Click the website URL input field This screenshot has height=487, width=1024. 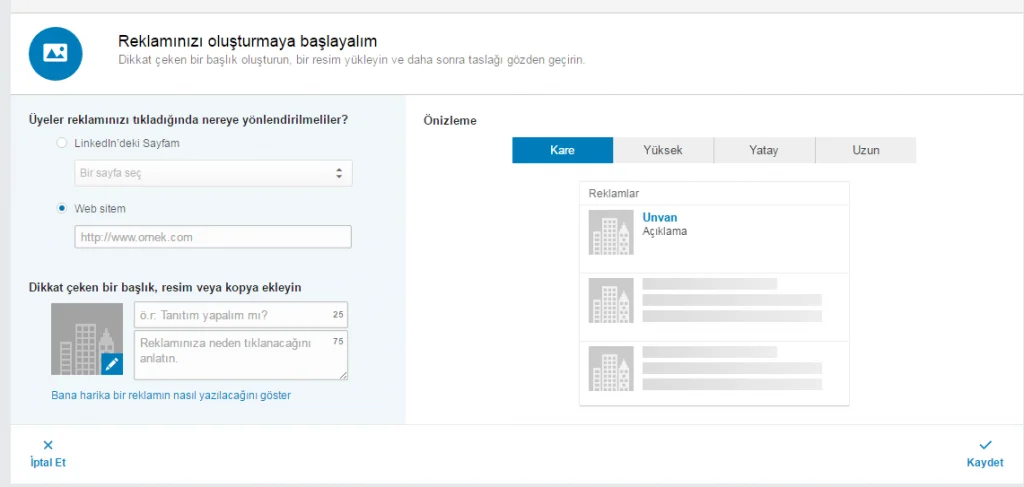[x=213, y=237]
